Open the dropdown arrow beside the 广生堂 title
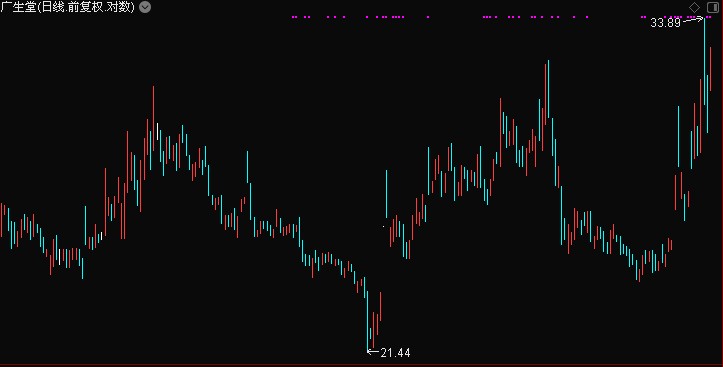Viewport: 723px width, 367px height. pyautogui.click(x=145, y=7)
